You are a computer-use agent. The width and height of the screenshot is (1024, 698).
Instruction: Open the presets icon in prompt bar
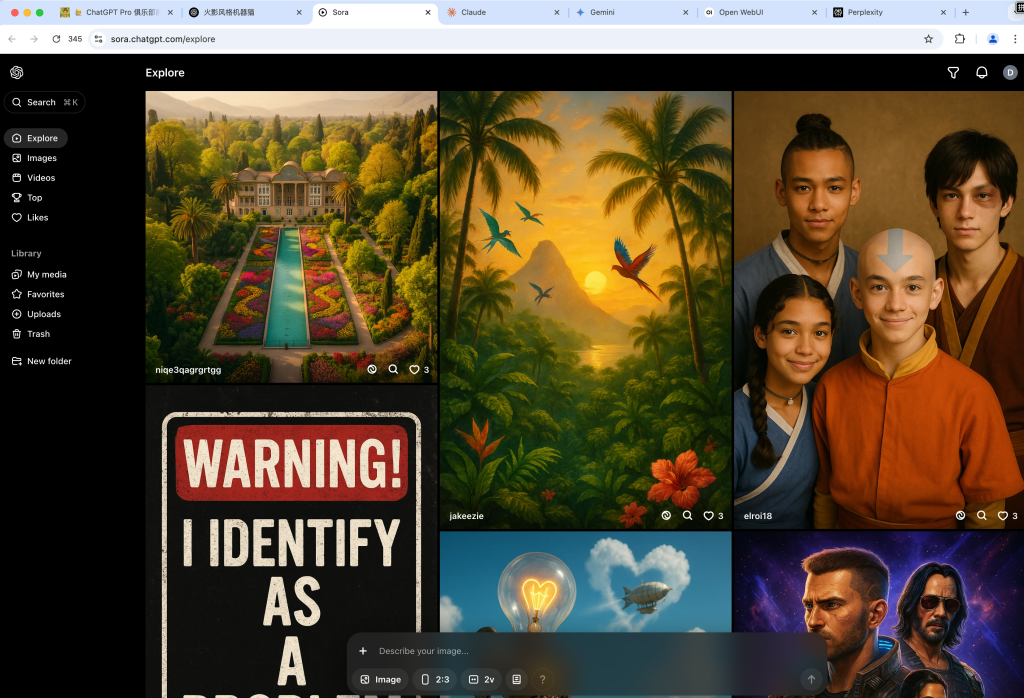pos(516,679)
